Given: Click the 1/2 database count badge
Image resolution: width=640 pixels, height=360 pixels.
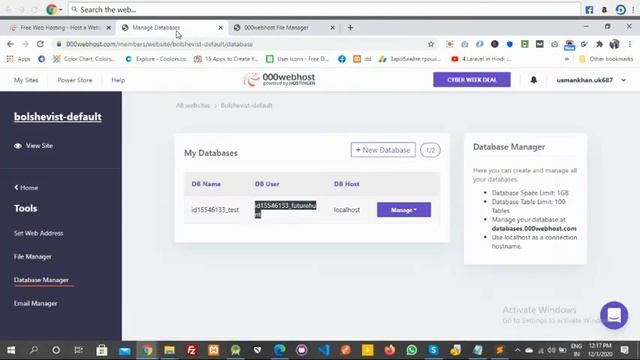Looking at the screenshot, I should (x=430, y=150).
